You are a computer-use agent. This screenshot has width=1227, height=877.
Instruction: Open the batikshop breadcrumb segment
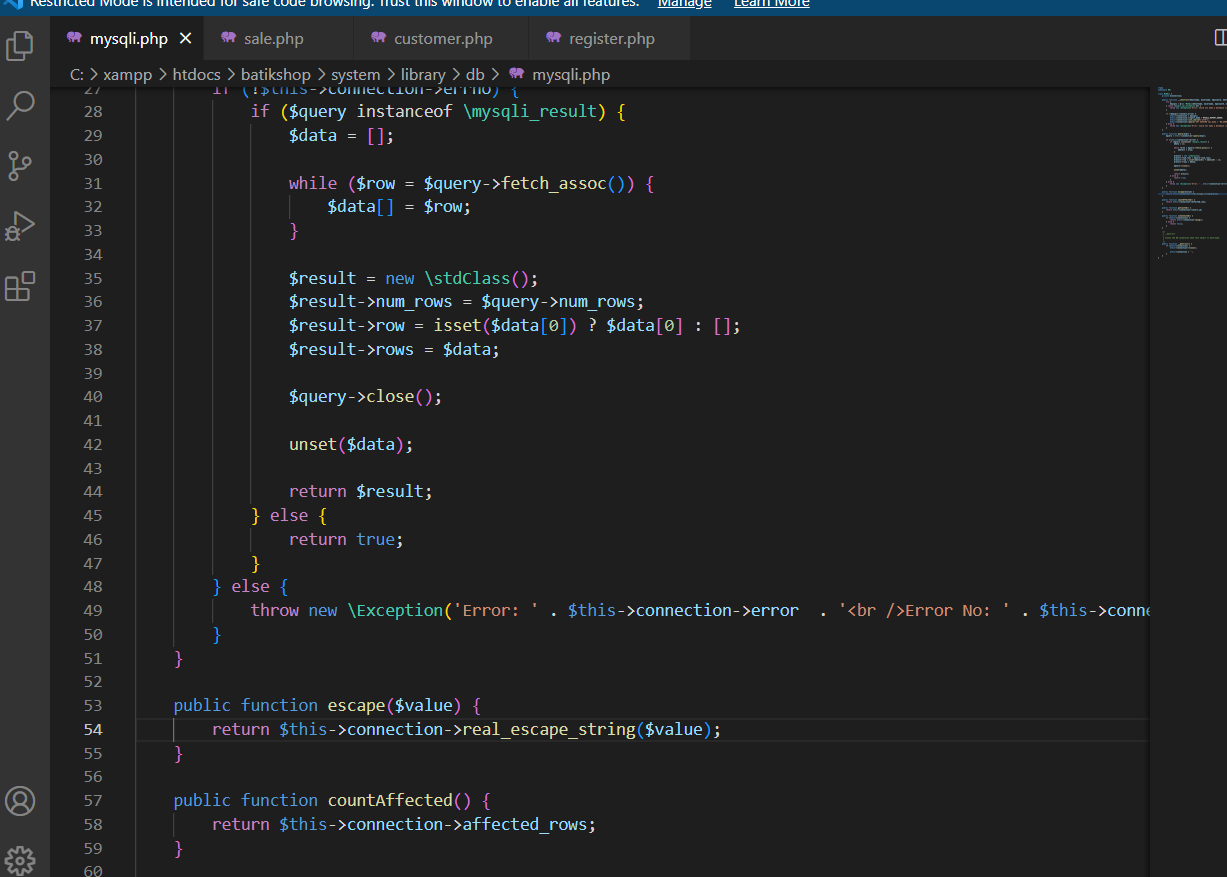[x=275, y=74]
